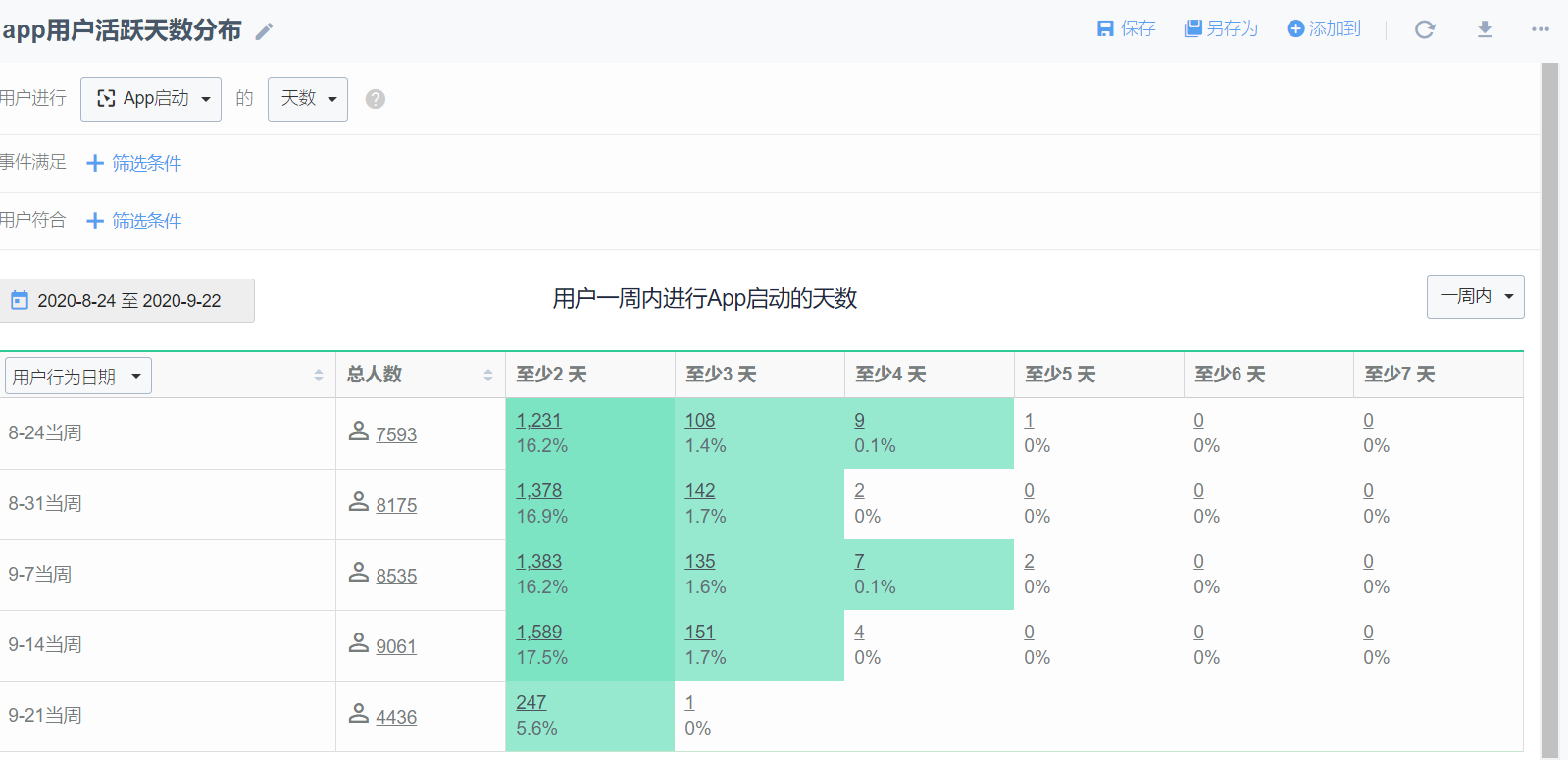Image resolution: width=1568 pixels, height=760 pixels.
Task: Add 筛选条件 for 用户符合
Action: click(134, 221)
